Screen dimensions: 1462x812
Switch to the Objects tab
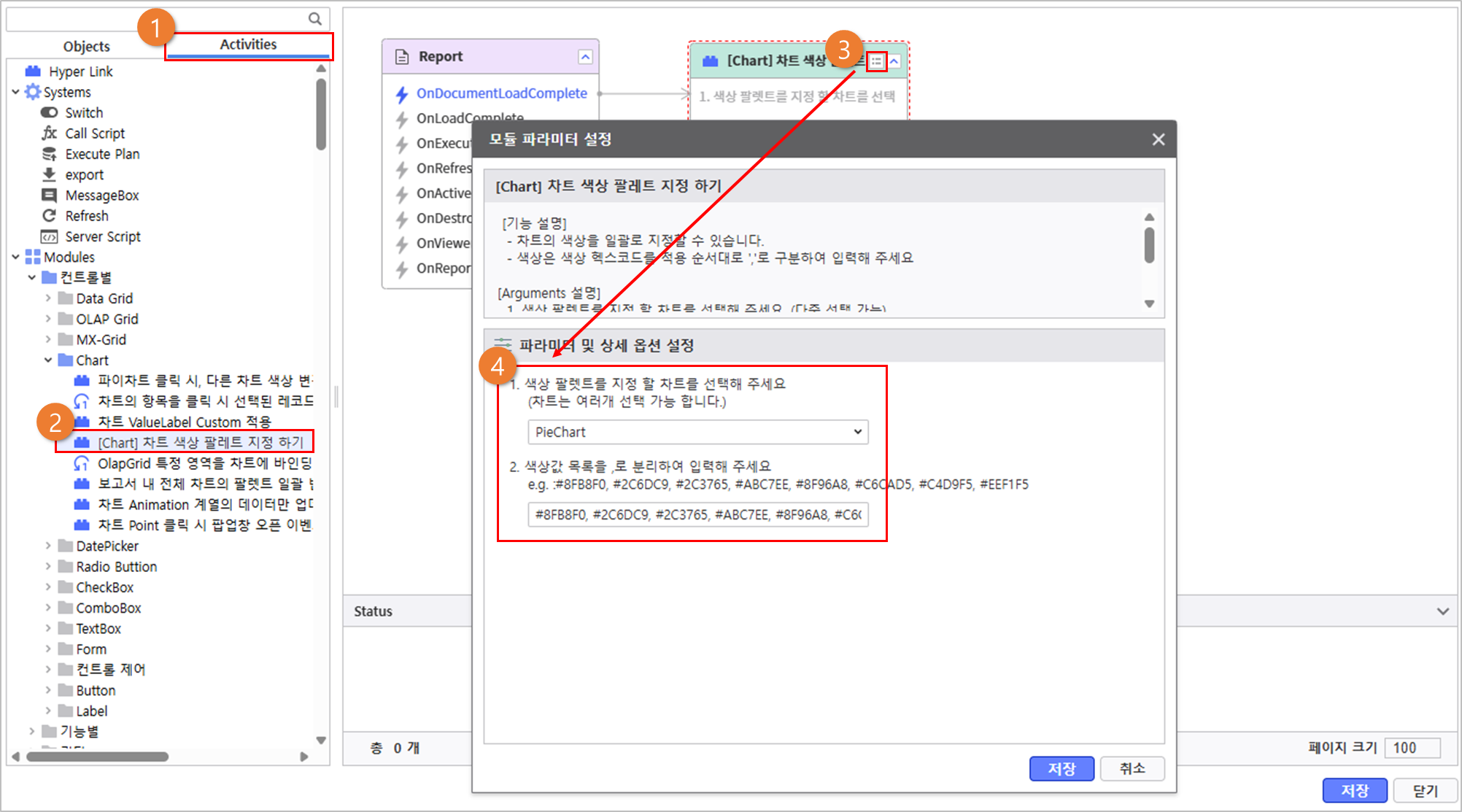[x=86, y=46]
